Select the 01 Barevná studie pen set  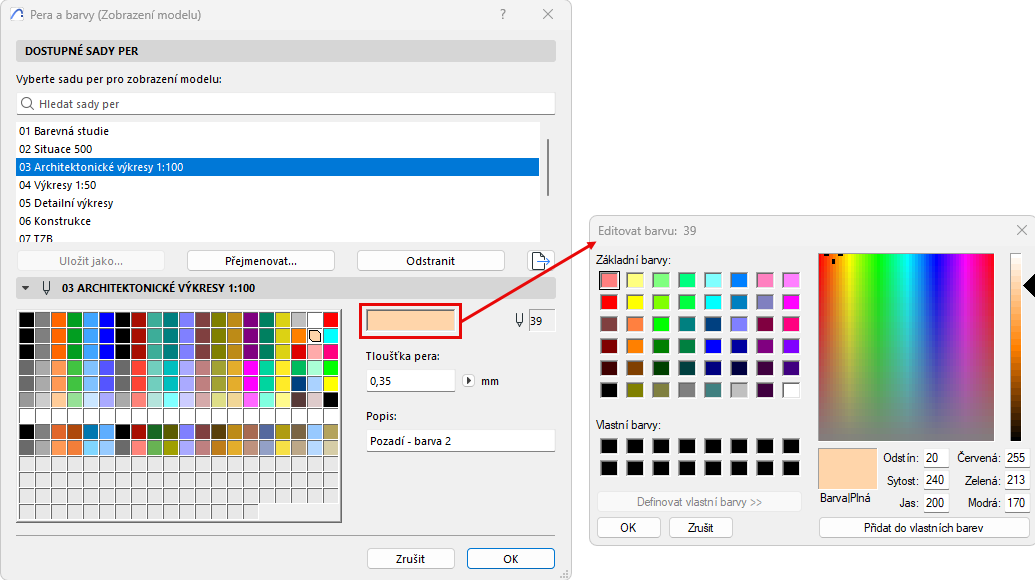click(64, 131)
